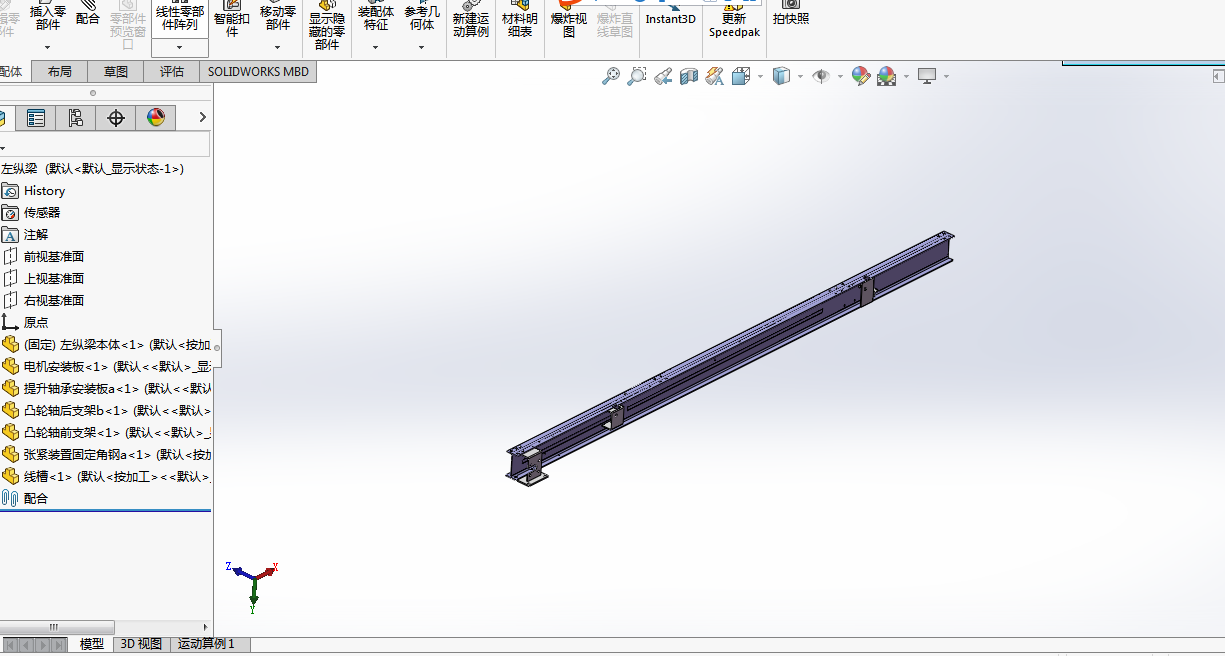1225x656 pixels.
Task: Select 张紧装置固定角钢a<1> component
Action: point(105,455)
